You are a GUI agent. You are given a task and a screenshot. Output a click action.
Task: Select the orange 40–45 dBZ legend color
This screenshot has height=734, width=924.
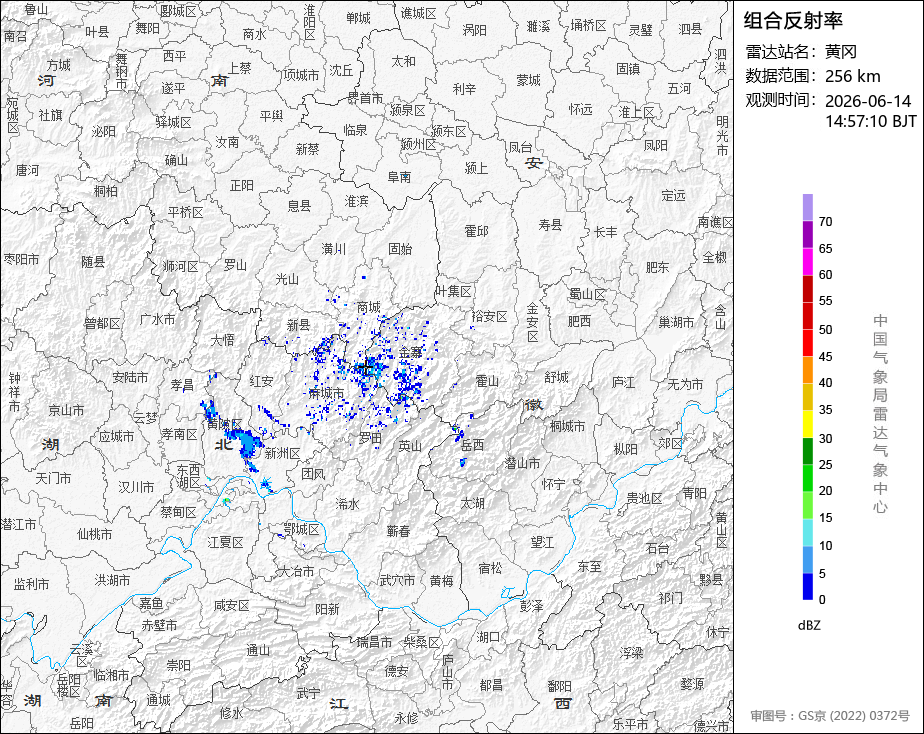click(x=808, y=370)
